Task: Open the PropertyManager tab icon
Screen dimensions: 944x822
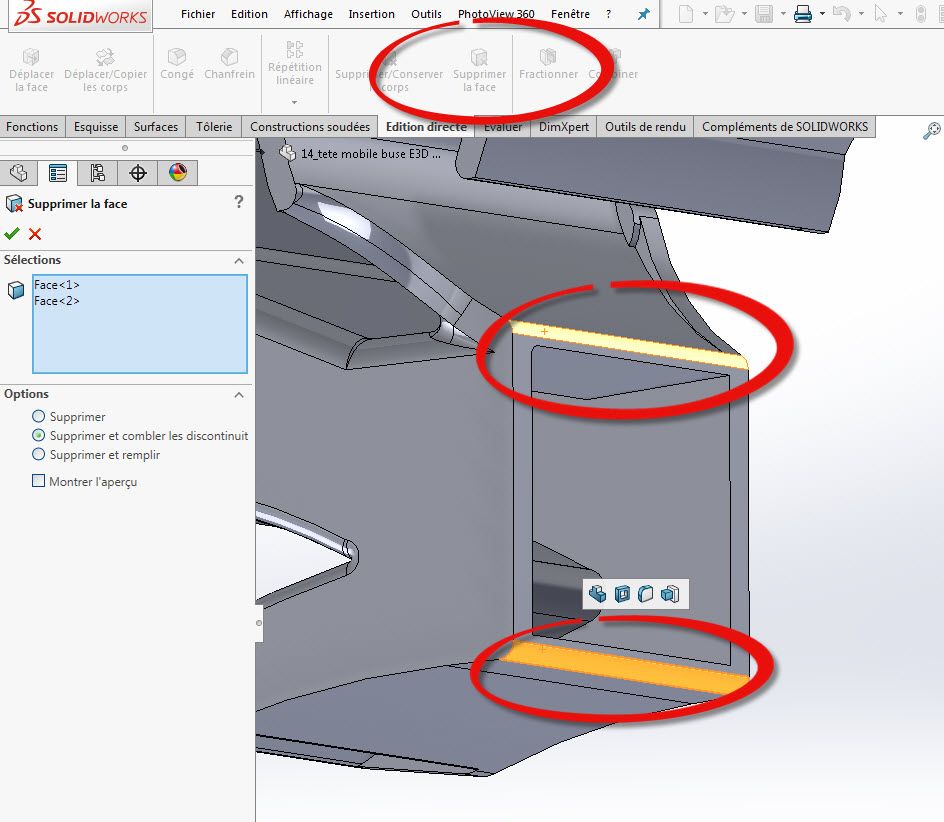Action: pyautogui.click(x=58, y=173)
